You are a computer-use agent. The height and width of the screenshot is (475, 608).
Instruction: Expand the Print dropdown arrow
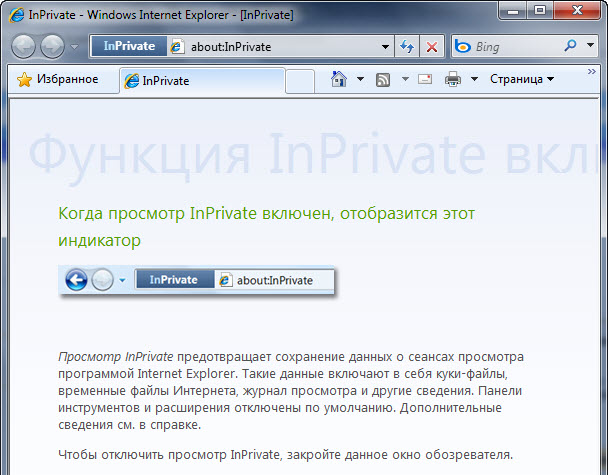click(x=474, y=79)
